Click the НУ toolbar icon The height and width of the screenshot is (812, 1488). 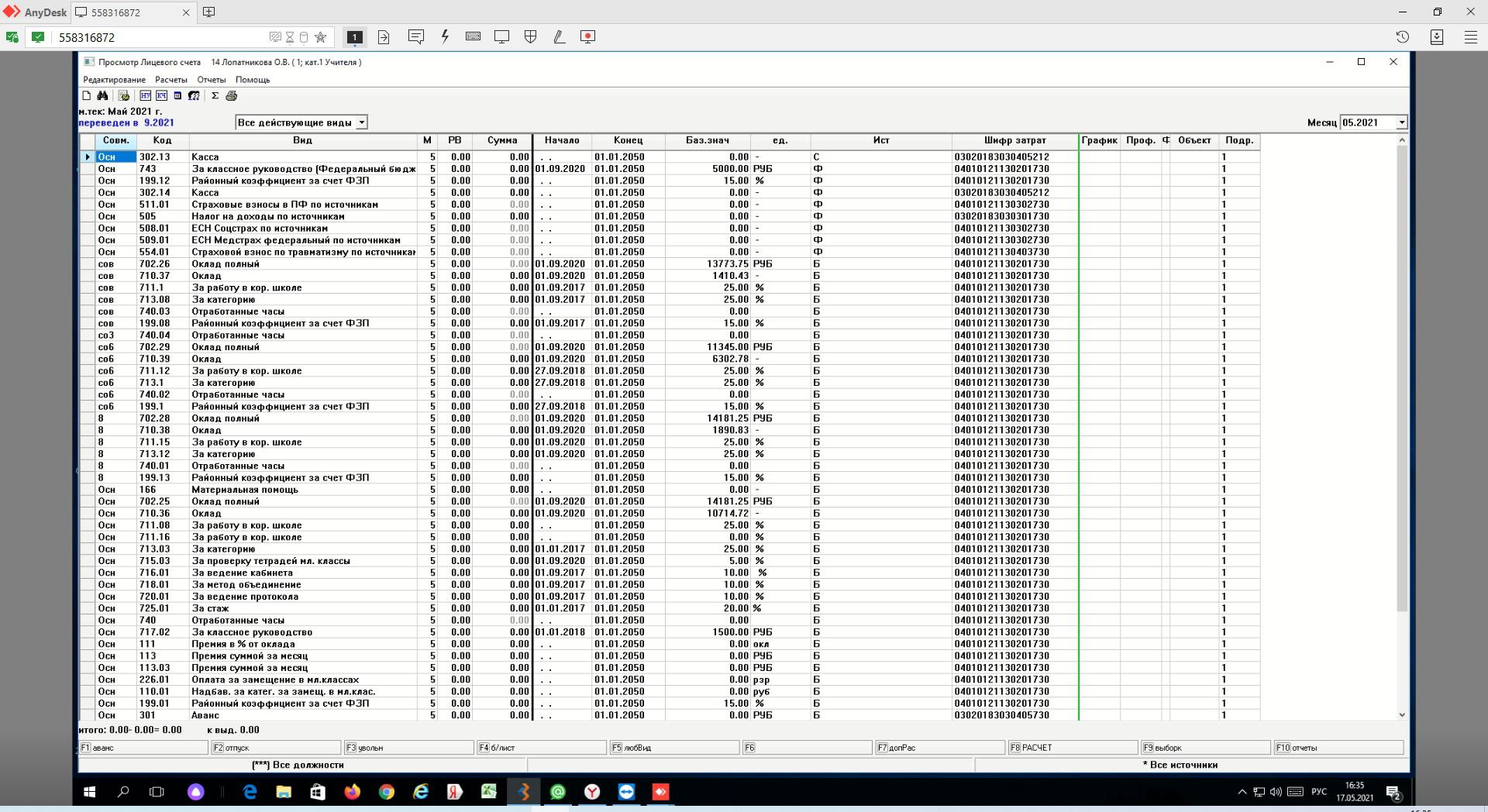coord(145,96)
